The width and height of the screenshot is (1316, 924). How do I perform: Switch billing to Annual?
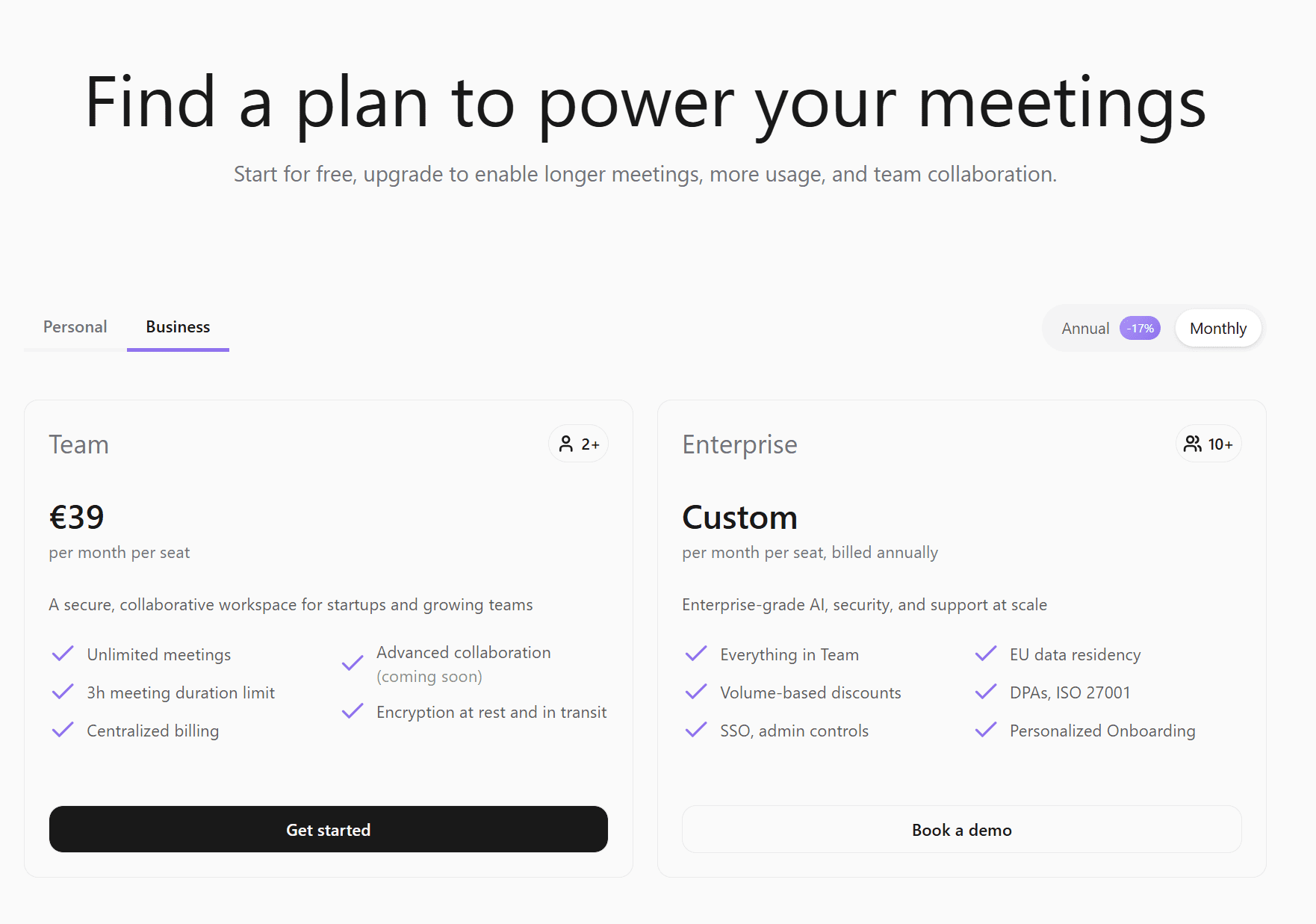[x=1085, y=329]
